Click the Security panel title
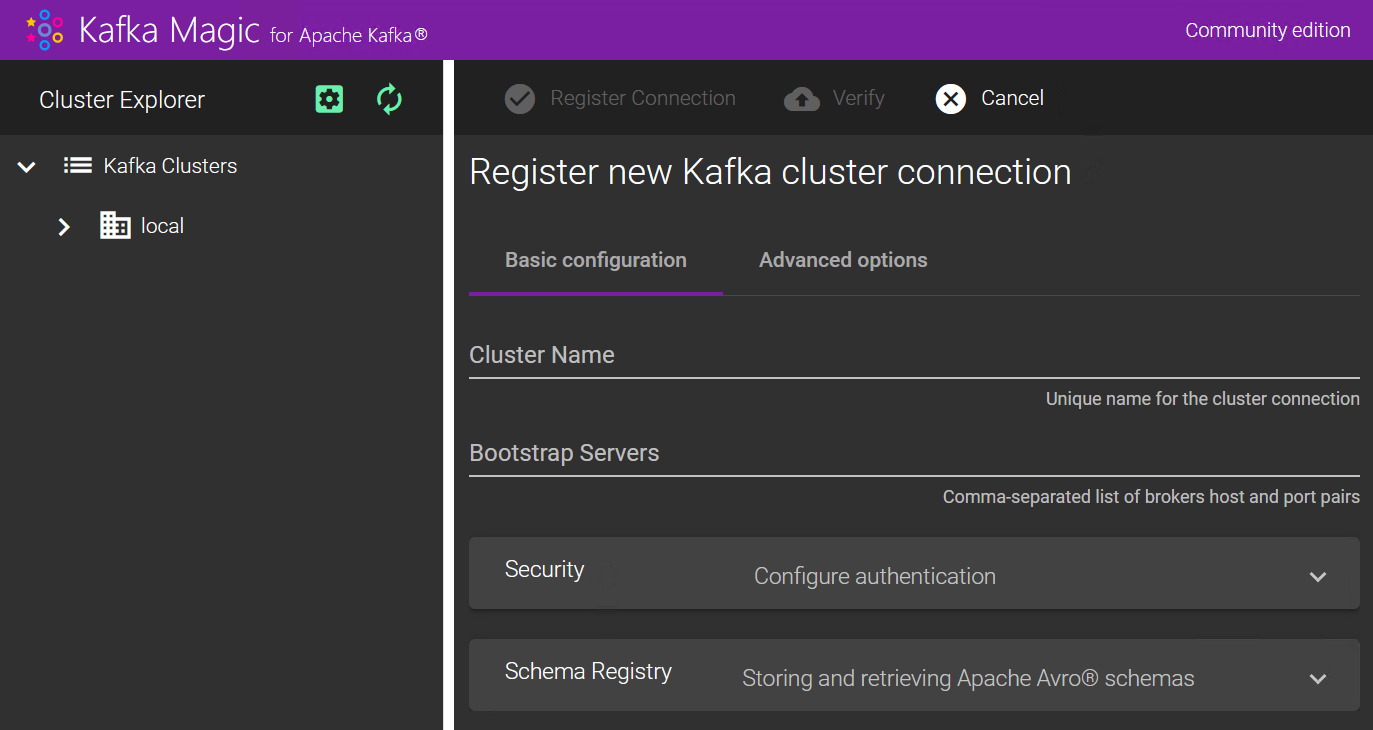The width and height of the screenshot is (1373, 730). coord(544,569)
